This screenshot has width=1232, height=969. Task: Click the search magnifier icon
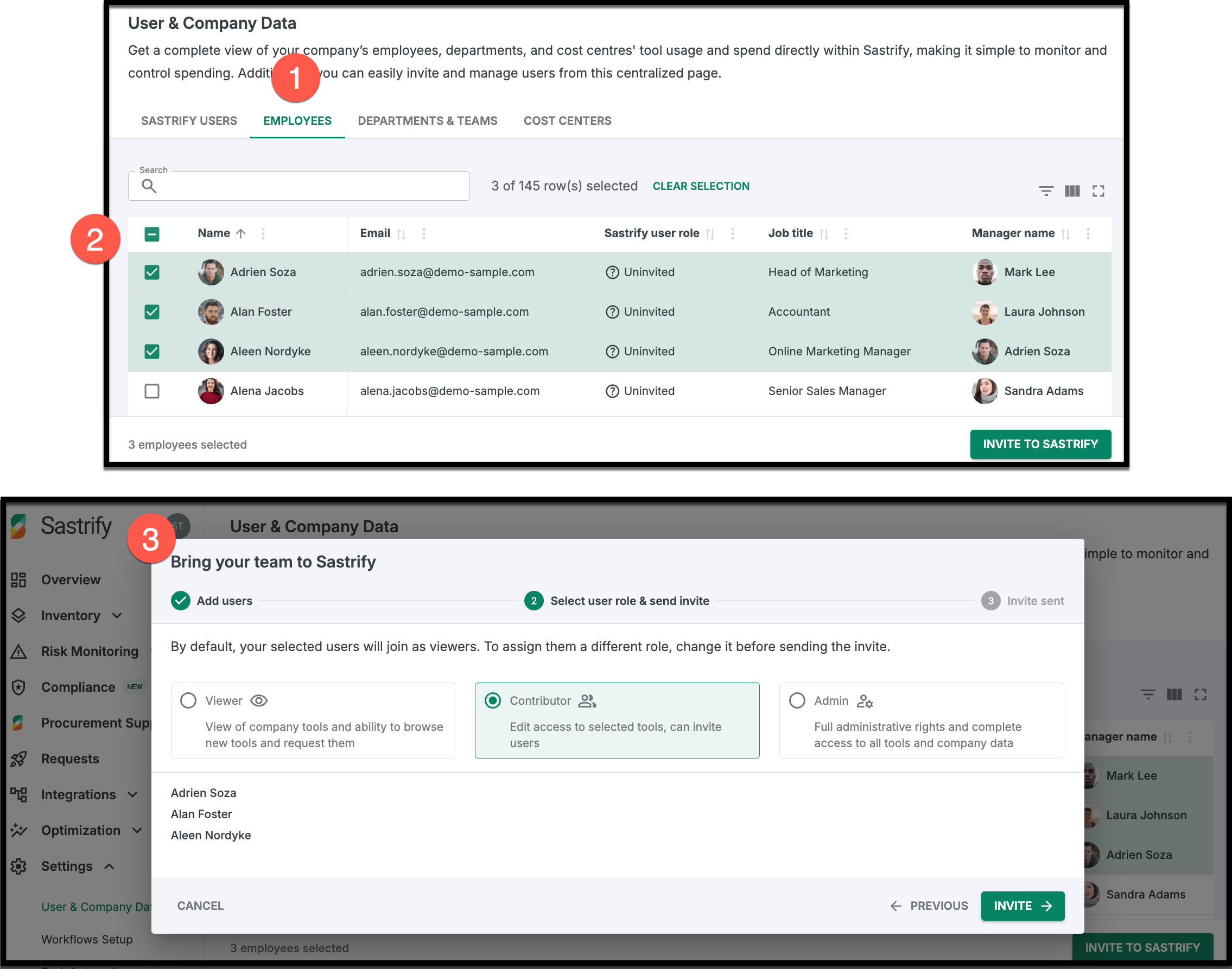149,186
